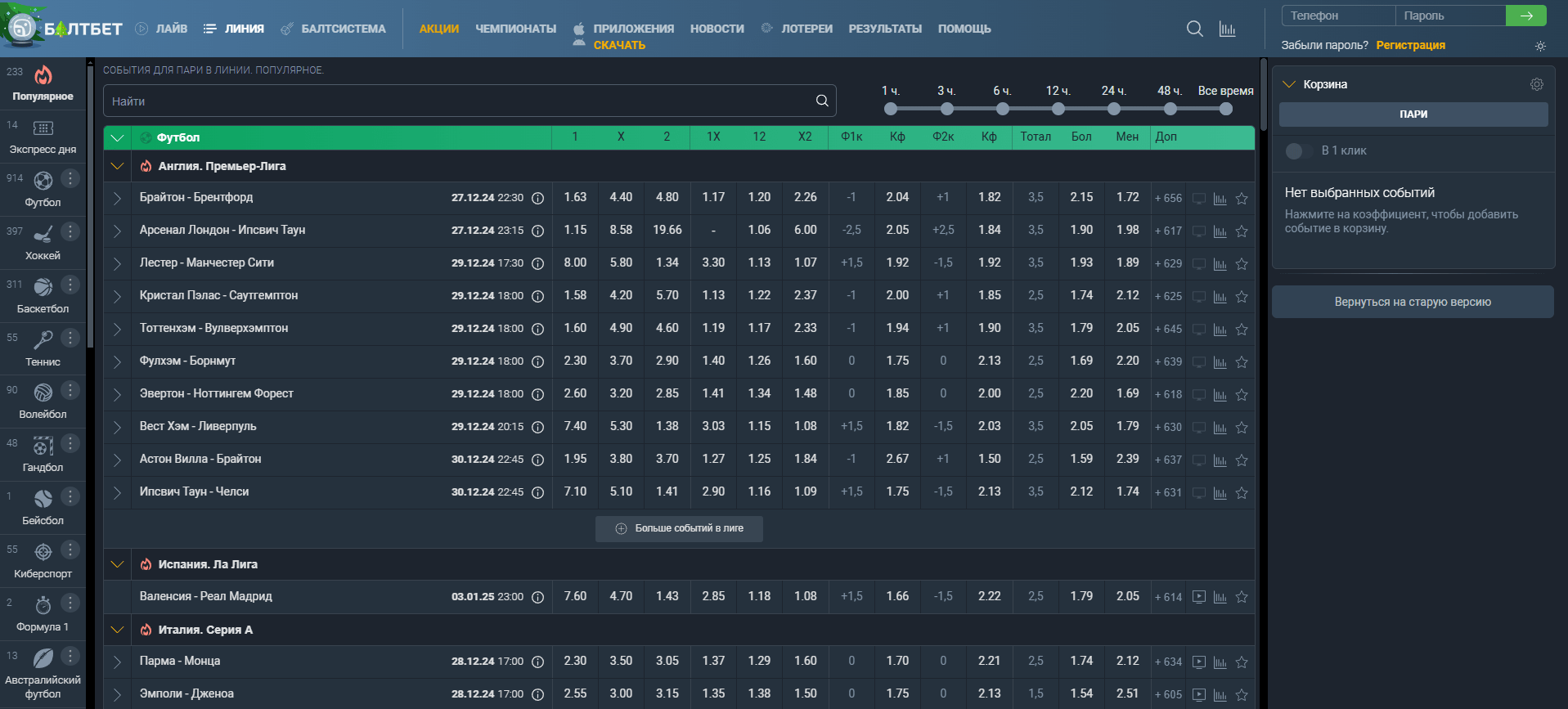The width and height of the screenshot is (1568, 709).
Task: Favorite the Эвертон - Ноттингем Форест match
Action: point(1242,395)
